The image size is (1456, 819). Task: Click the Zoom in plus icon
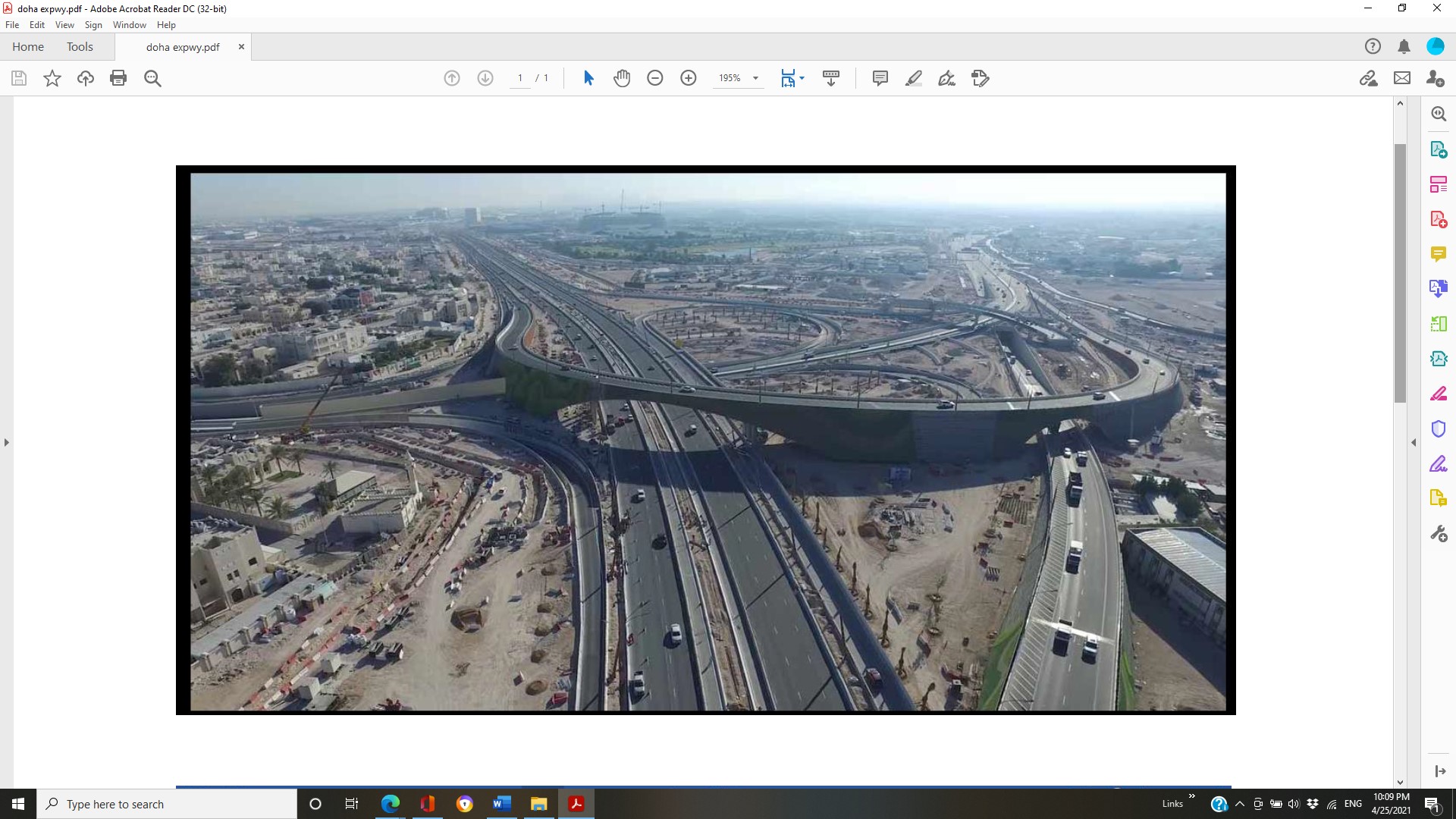pos(689,78)
